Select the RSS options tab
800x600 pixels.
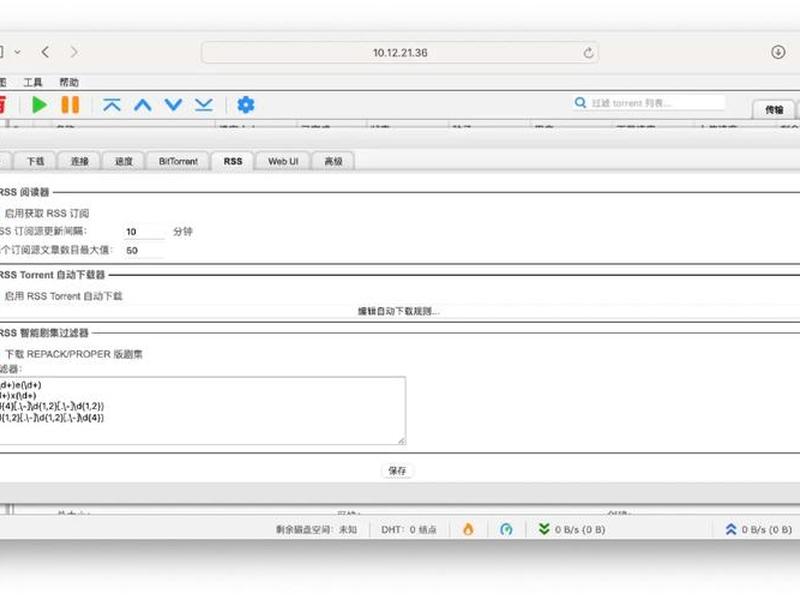click(233, 161)
